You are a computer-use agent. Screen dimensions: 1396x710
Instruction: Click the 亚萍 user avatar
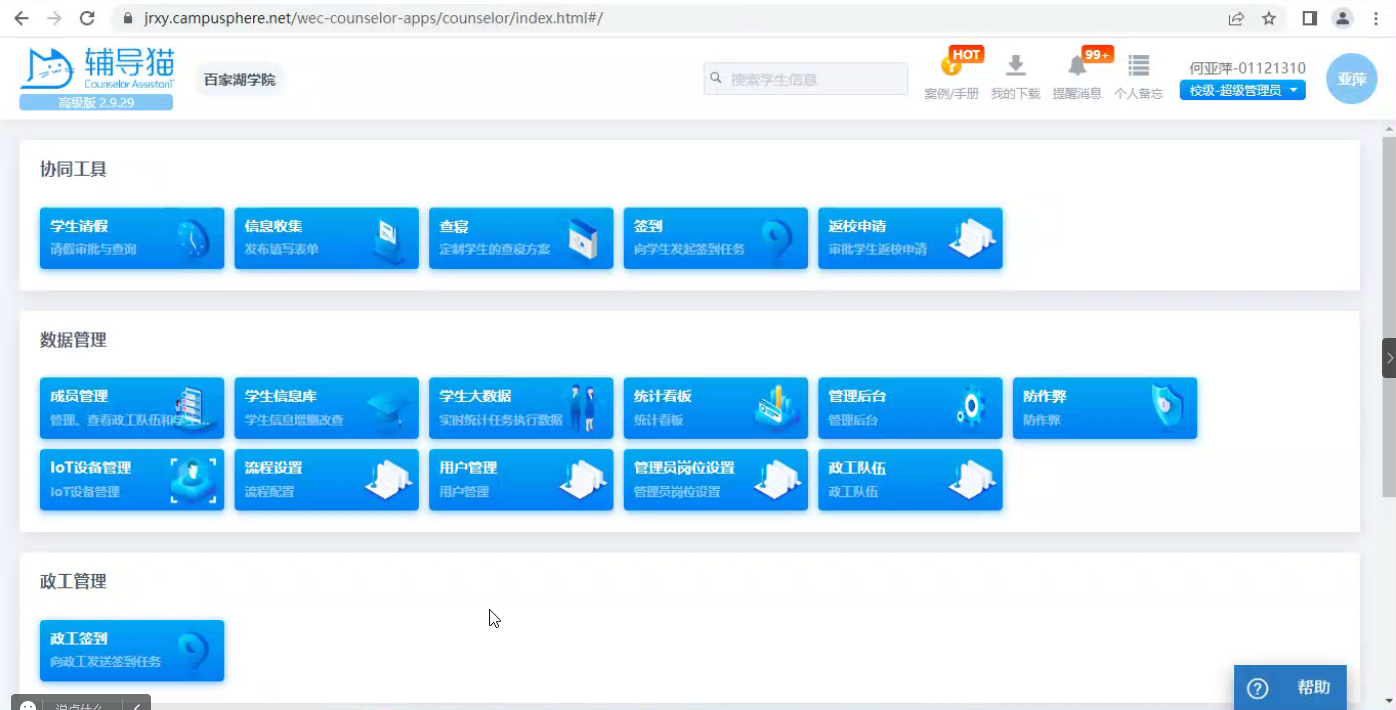(x=1351, y=79)
